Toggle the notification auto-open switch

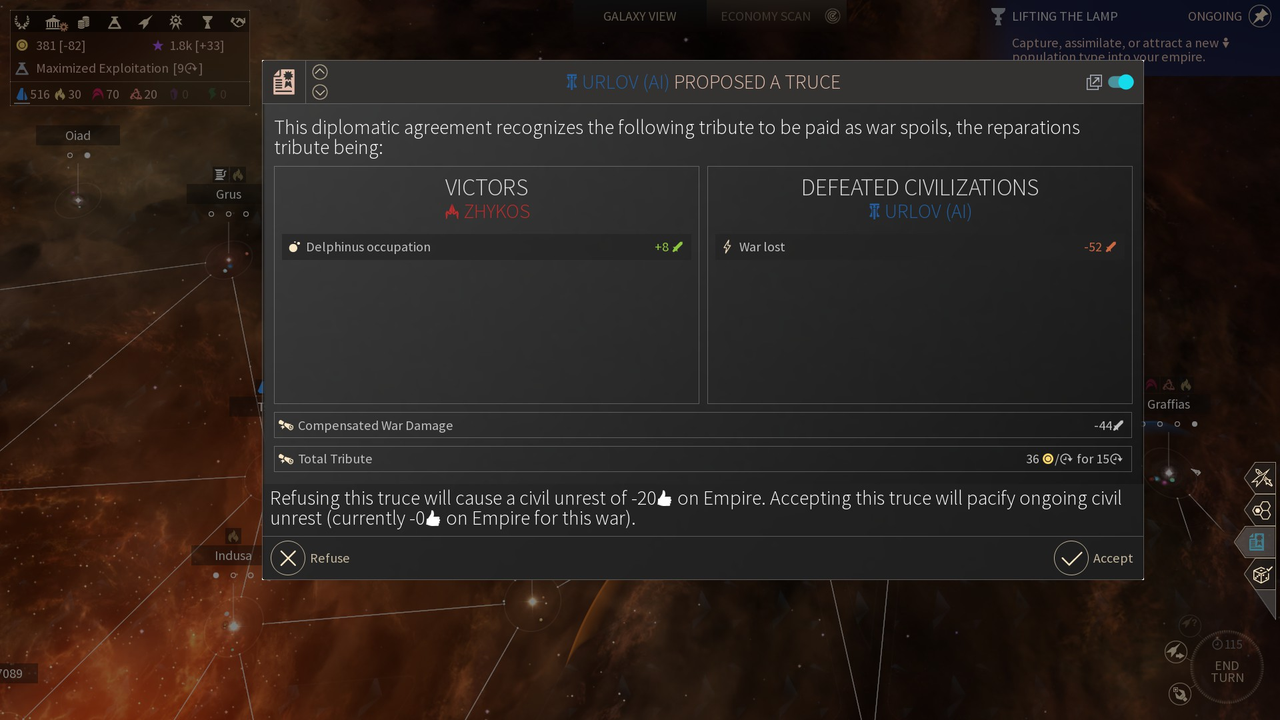[1121, 82]
